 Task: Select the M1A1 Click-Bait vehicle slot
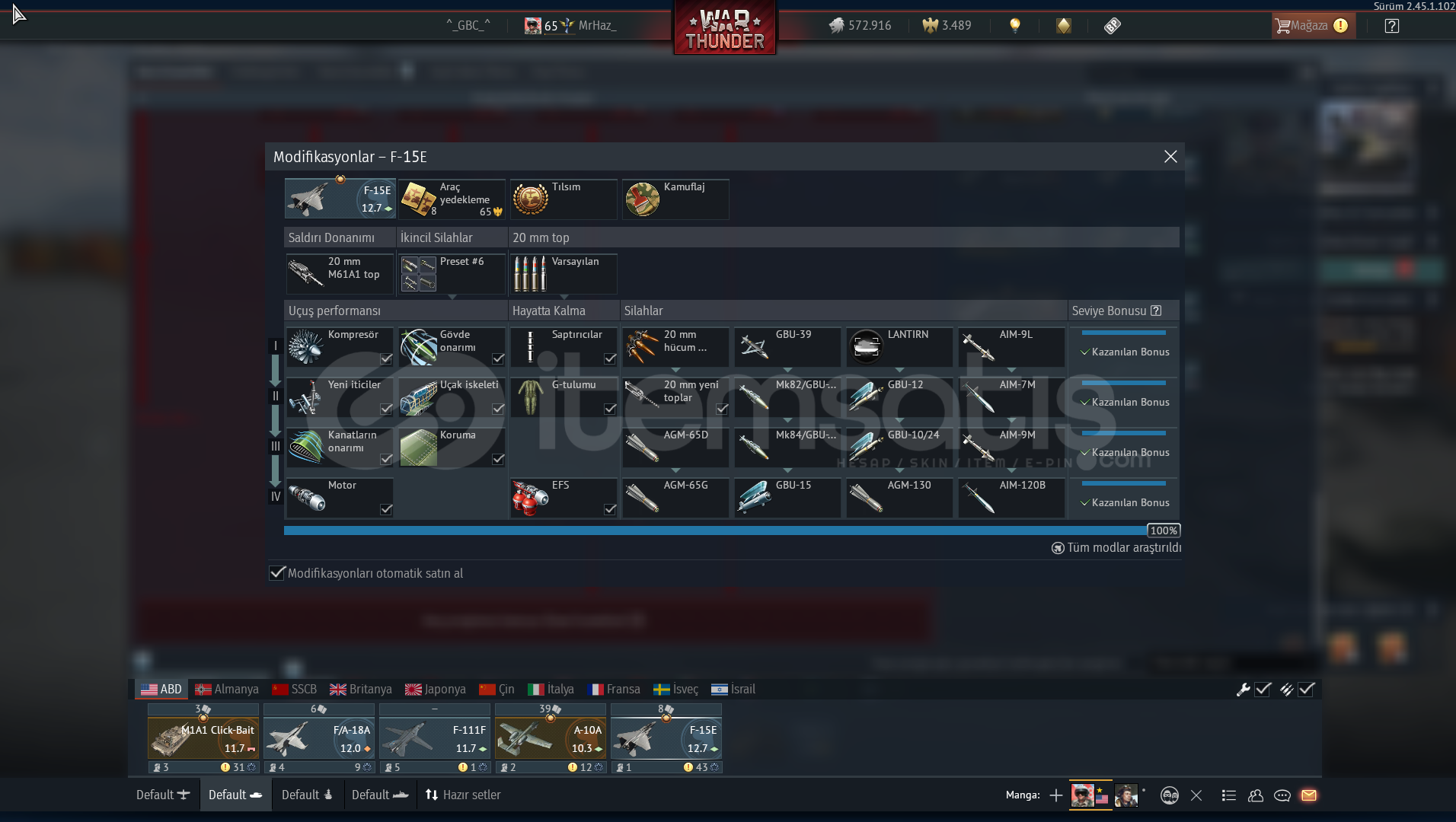coord(203,738)
